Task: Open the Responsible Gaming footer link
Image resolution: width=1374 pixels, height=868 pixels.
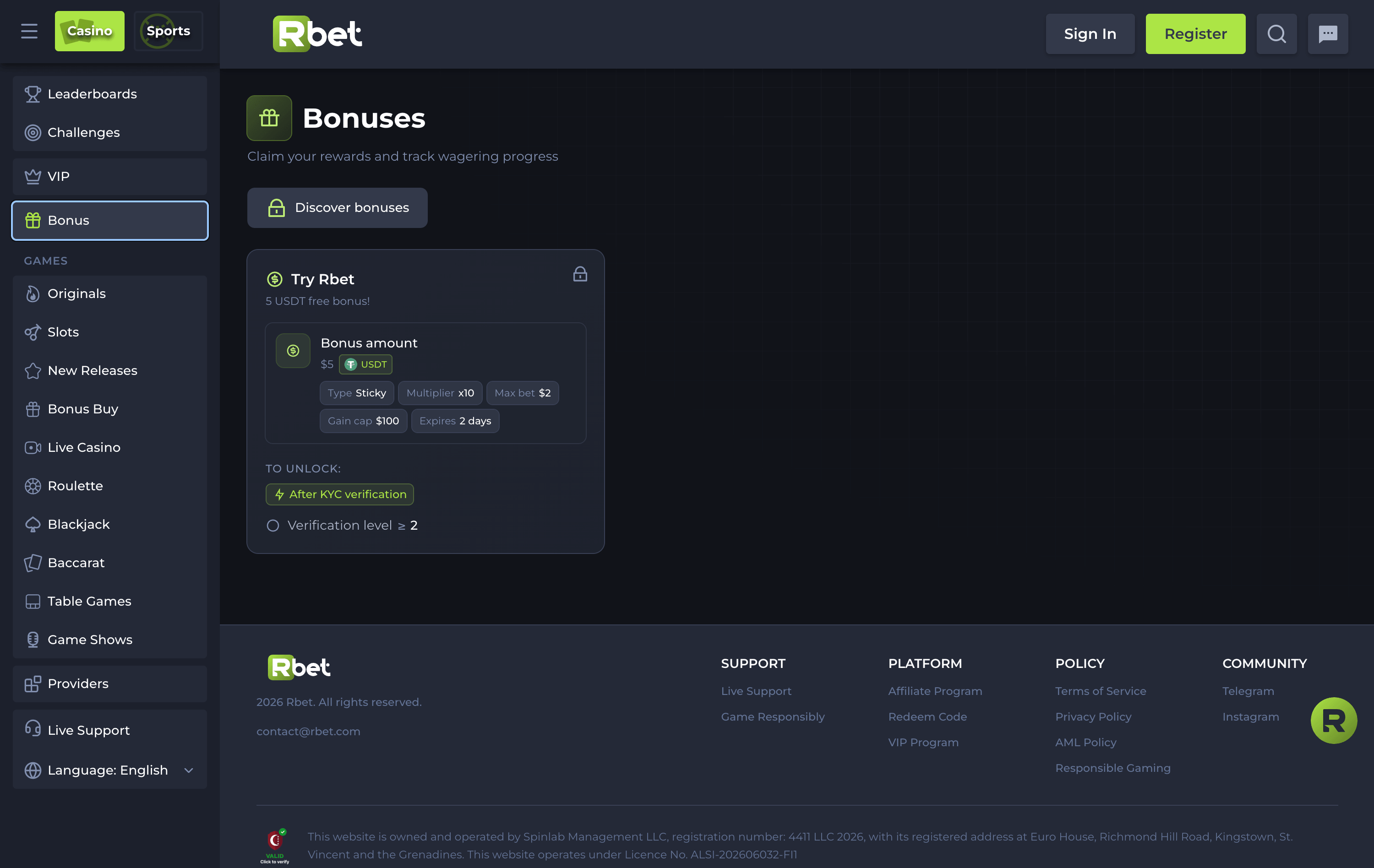Action: point(1112,768)
